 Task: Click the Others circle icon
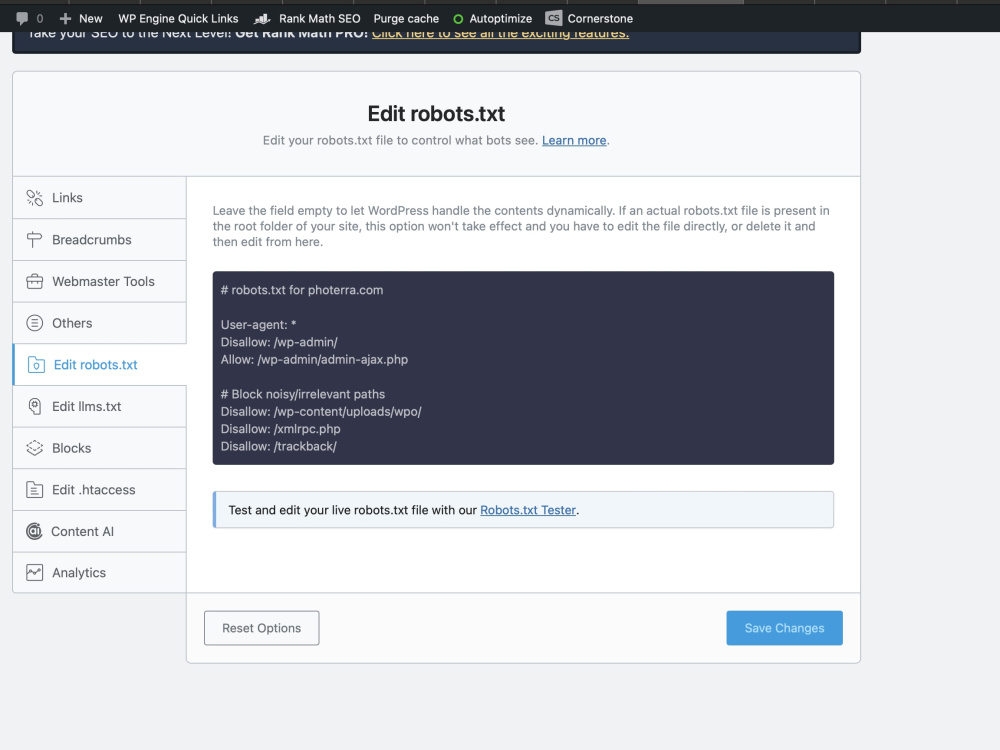tap(34, 323)
